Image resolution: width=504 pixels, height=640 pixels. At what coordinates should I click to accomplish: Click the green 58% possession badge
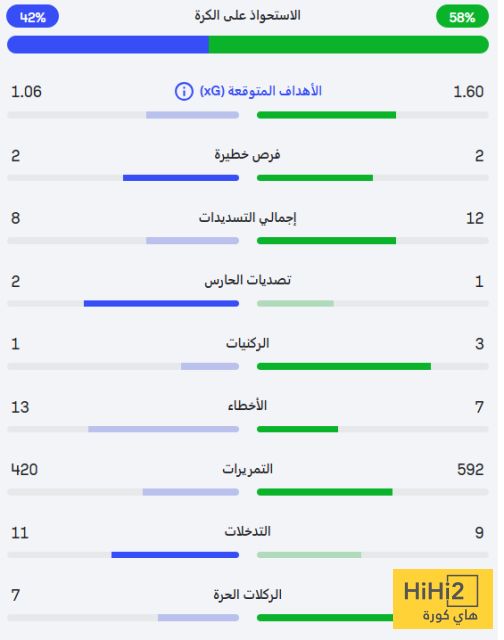click(462, 17)
